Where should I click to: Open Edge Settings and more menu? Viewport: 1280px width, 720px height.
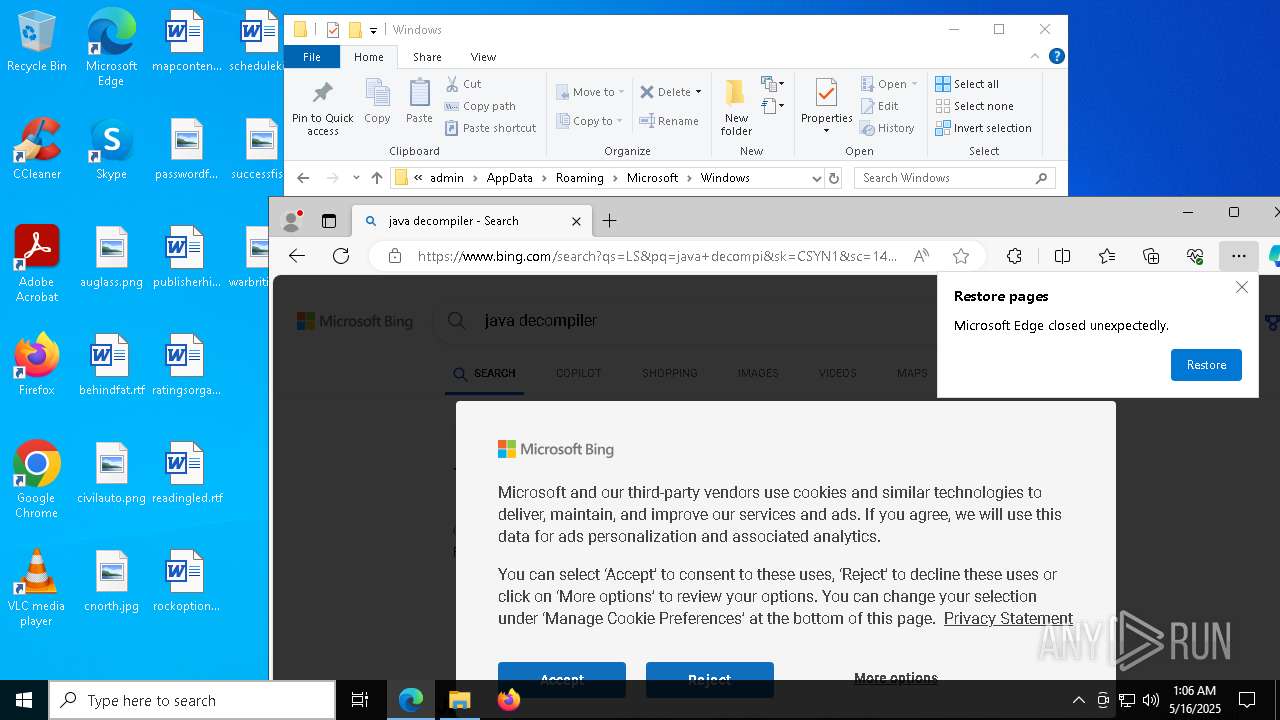[1239, 256]
